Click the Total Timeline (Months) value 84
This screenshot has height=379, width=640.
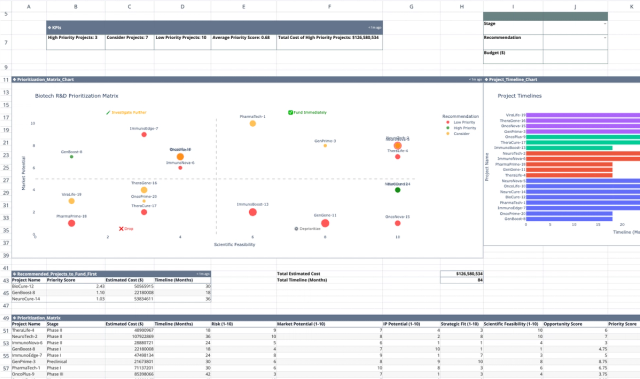pos(462,280)
